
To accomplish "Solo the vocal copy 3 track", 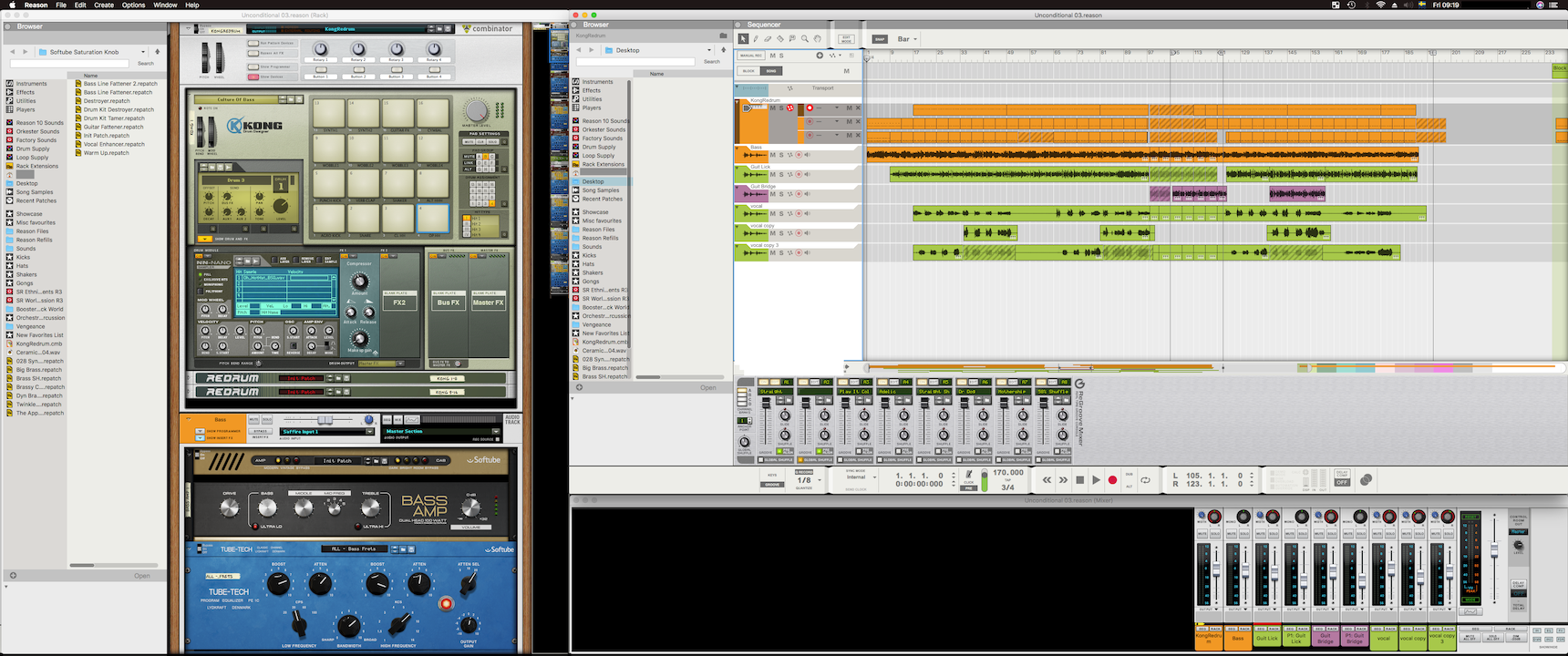I will [781, 252].
